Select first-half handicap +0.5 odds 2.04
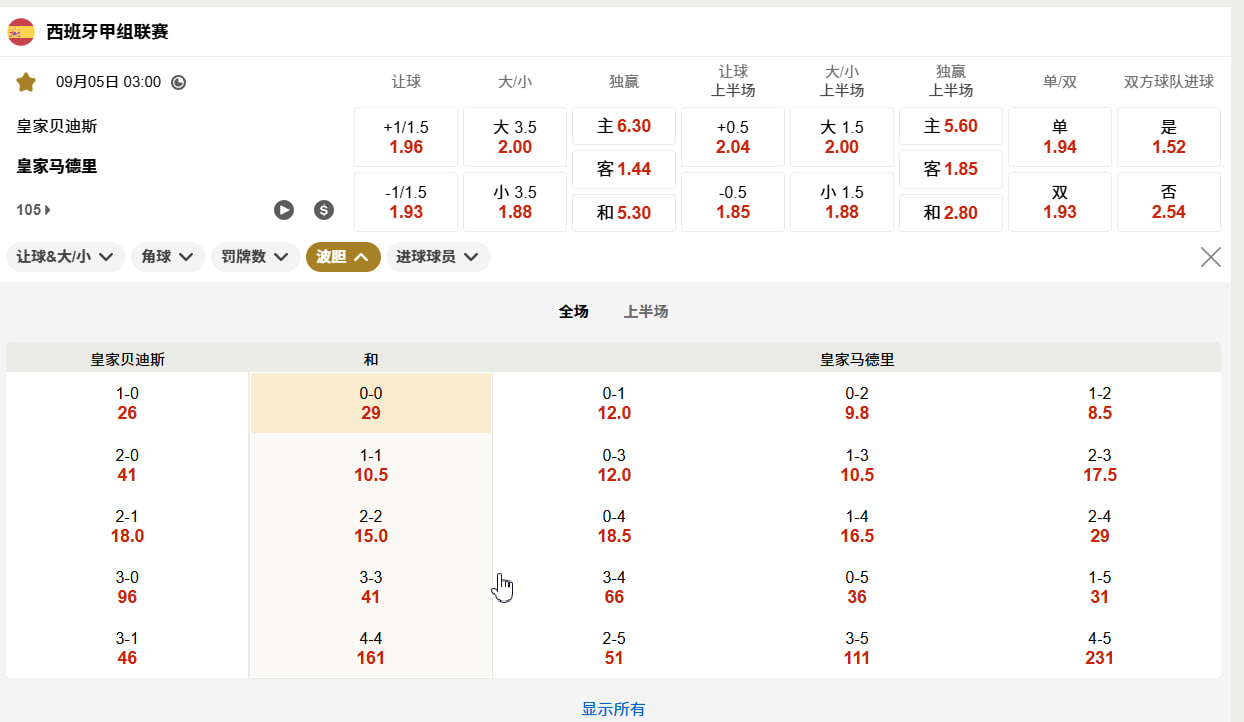The image size is (1244, 722). click(733, 137)
